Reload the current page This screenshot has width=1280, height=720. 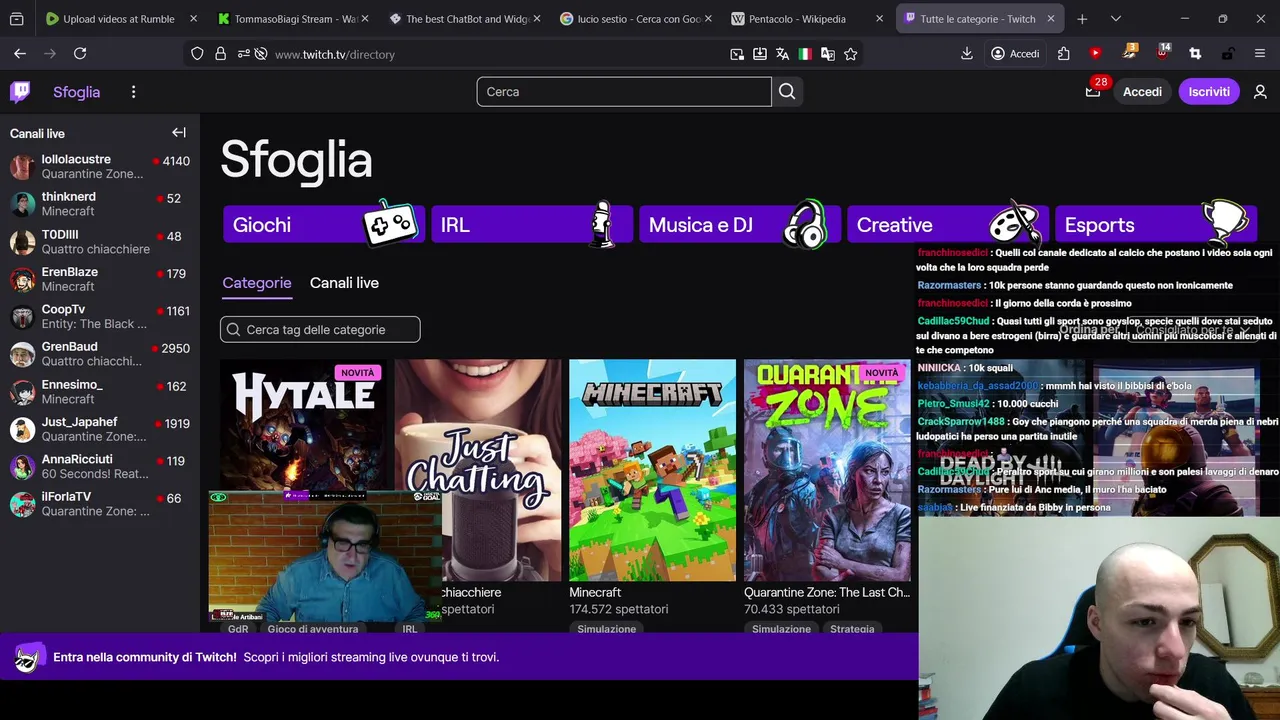point(80,54)
